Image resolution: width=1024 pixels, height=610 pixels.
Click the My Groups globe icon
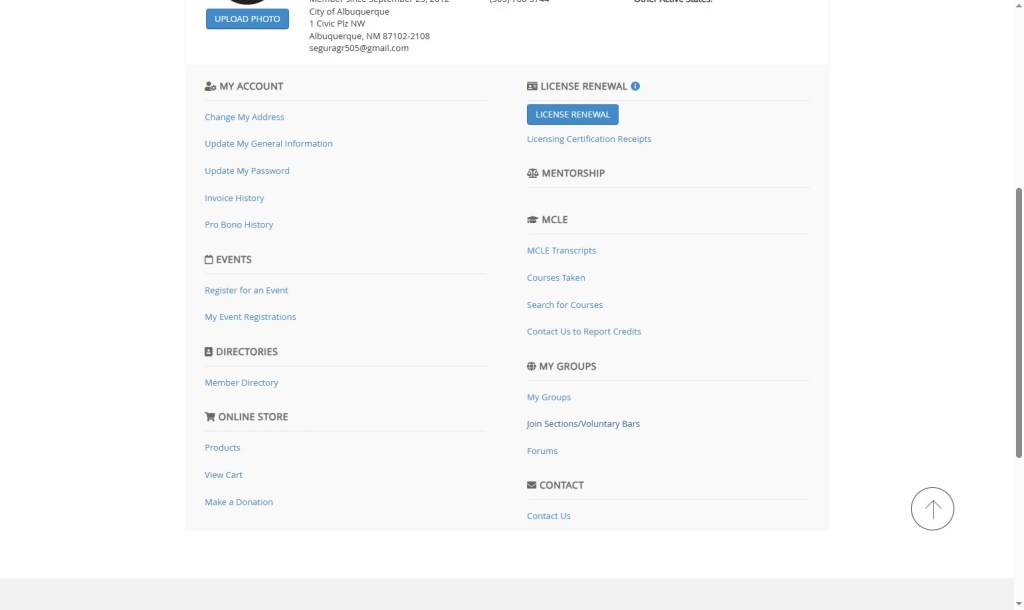click(x=531, y=367)
